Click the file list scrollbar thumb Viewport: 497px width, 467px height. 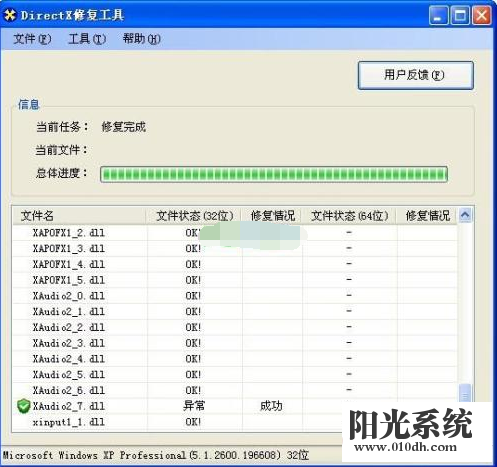coord(465,393)
